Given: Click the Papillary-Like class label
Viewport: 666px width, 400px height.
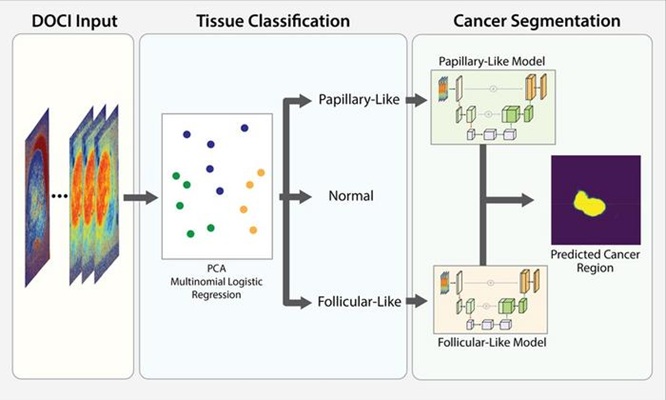Looking at the screenshot, I should (356, 101).
